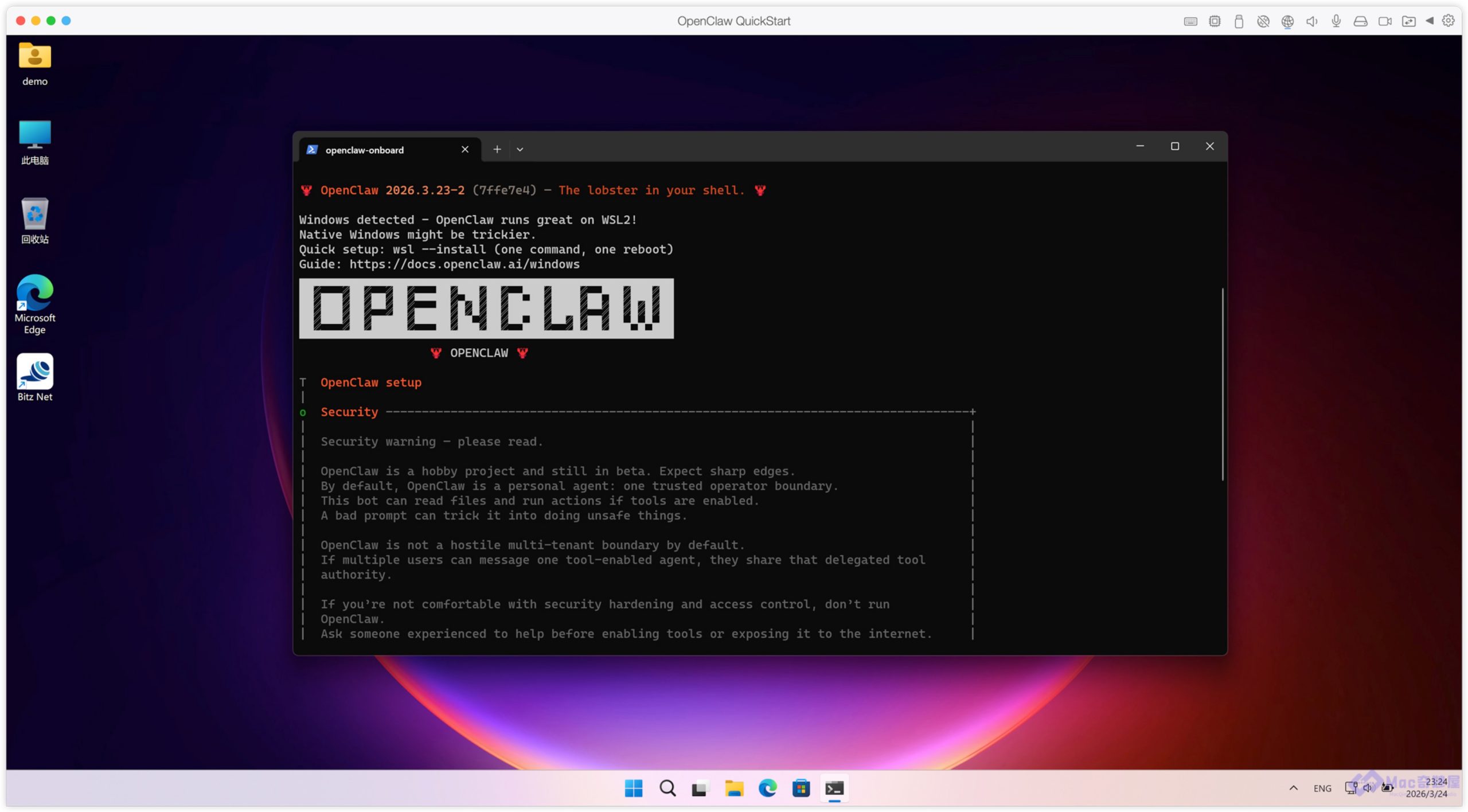Open the hard disk drive icon

(1360, 21)
